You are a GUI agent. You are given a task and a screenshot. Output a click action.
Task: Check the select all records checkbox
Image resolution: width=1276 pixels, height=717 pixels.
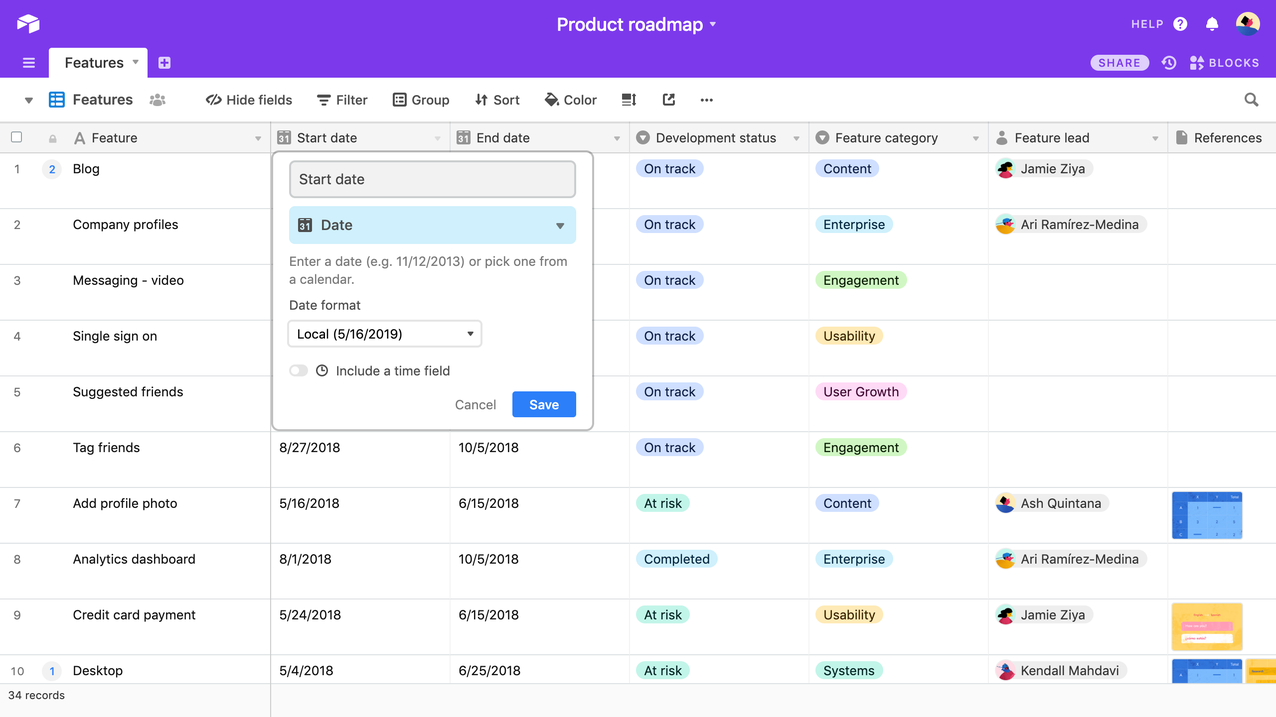[17, 138]
